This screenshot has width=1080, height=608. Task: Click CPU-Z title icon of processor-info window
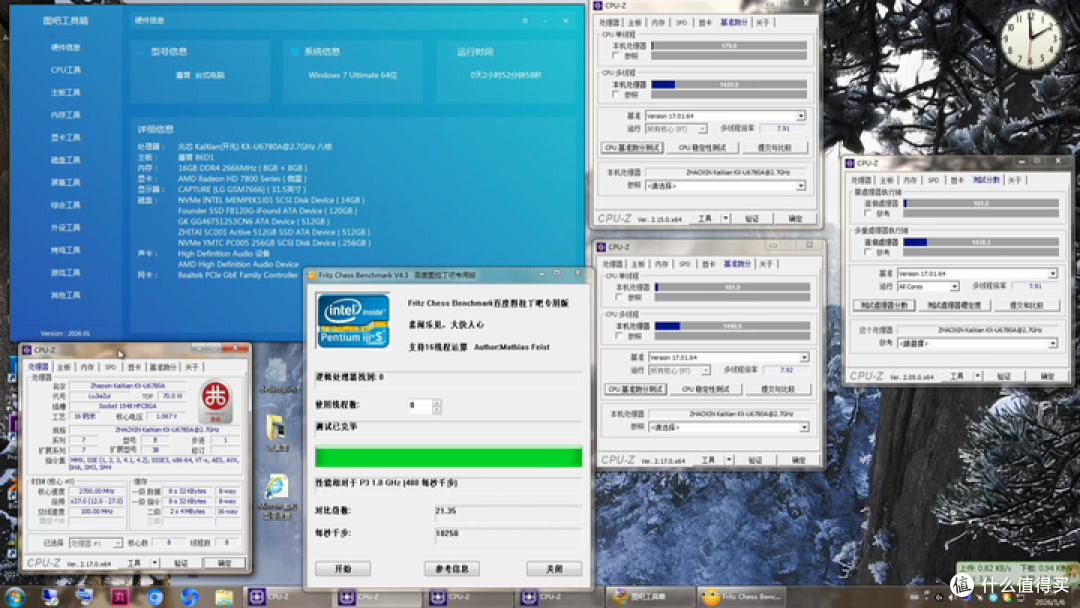coord(27,350)
